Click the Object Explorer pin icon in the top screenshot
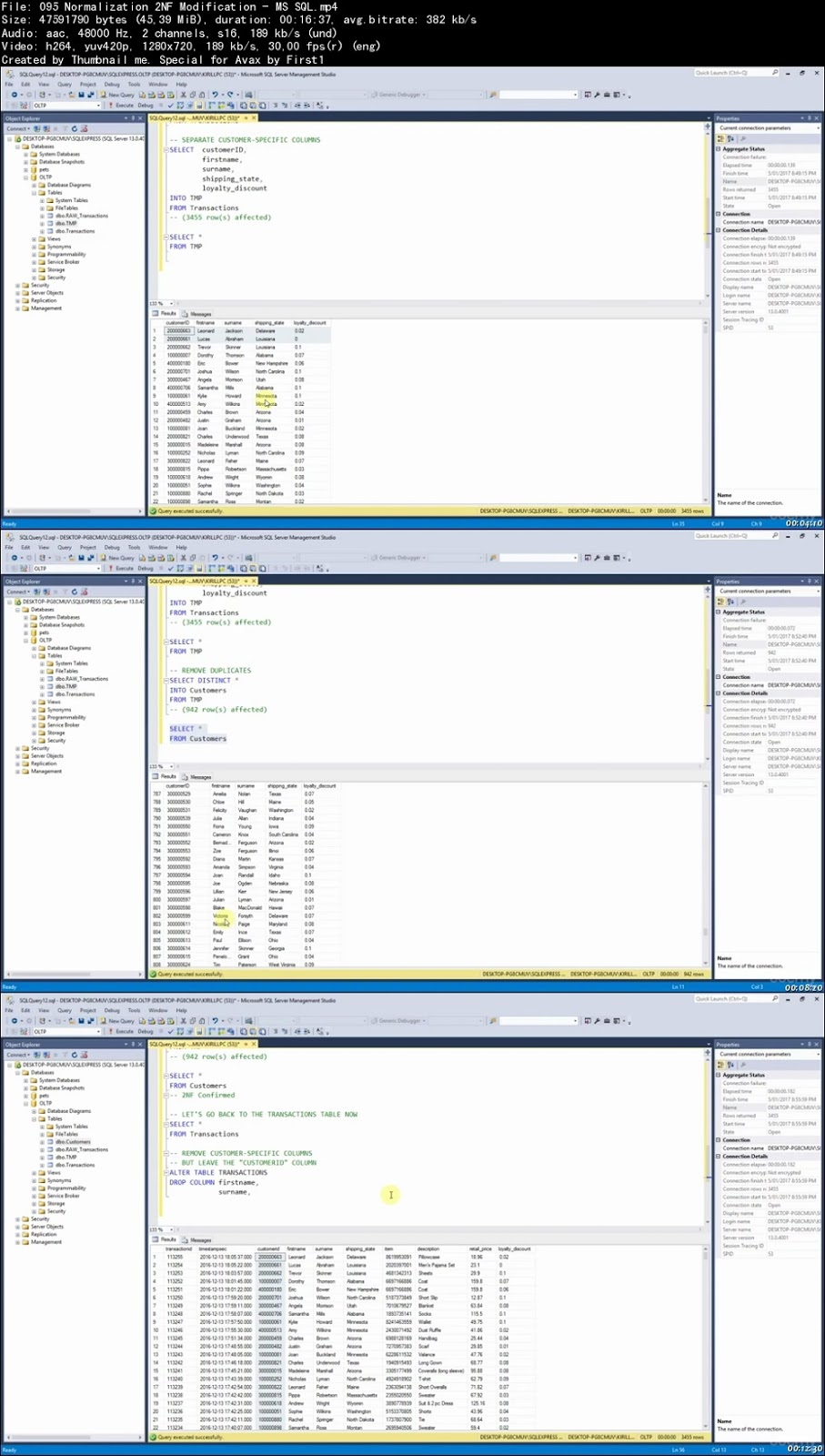Viewport: 825px width, 1456px height. tap(133, 118)
